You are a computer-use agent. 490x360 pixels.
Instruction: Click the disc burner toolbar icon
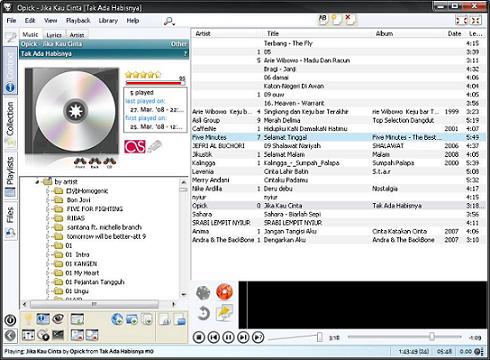click(43, 335)
